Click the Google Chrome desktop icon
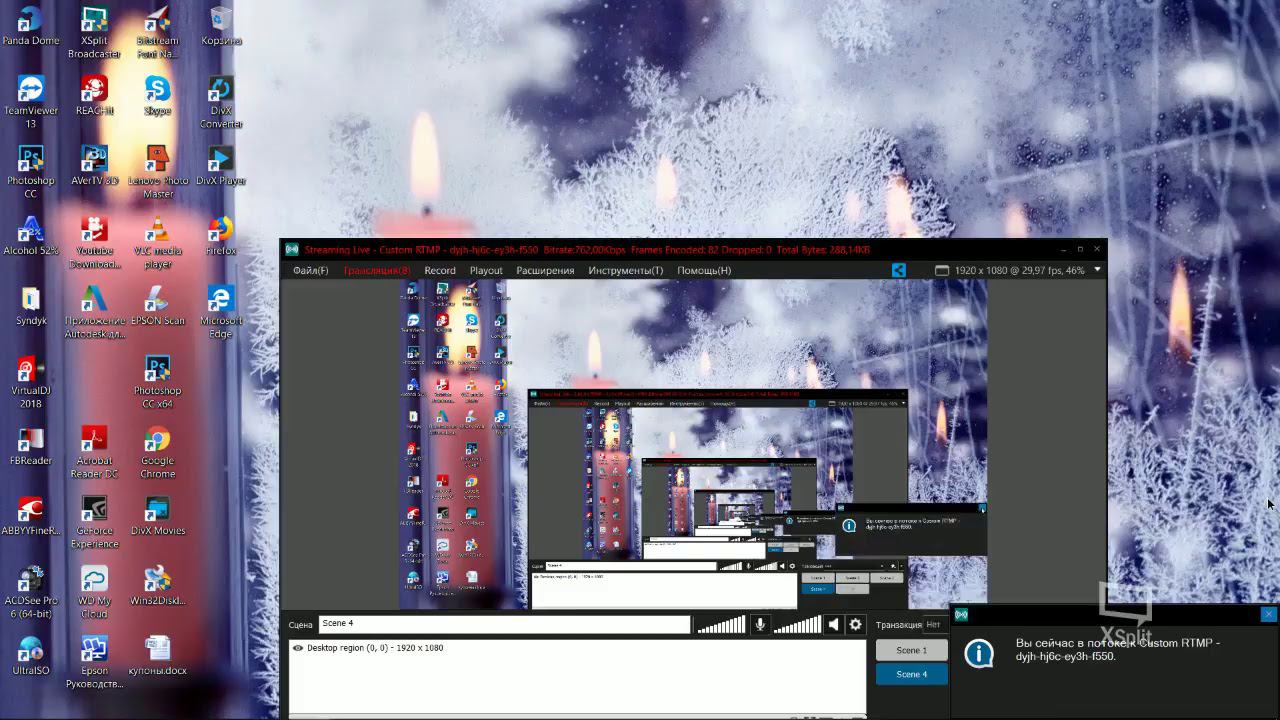Screen dimensions: 1280x720 [157, 453]
